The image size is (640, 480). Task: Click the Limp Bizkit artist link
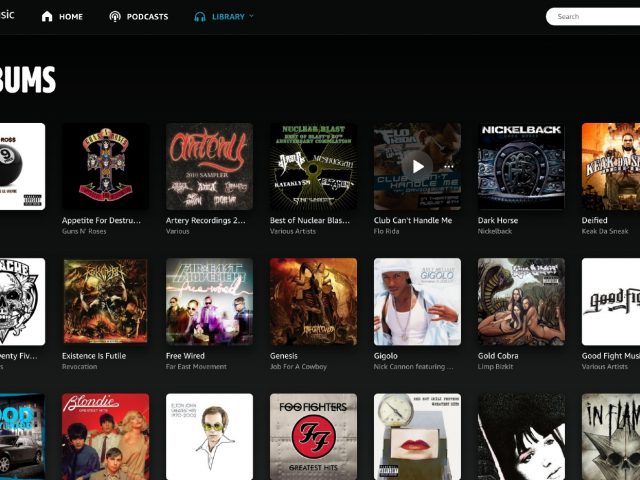coord(495,367)
